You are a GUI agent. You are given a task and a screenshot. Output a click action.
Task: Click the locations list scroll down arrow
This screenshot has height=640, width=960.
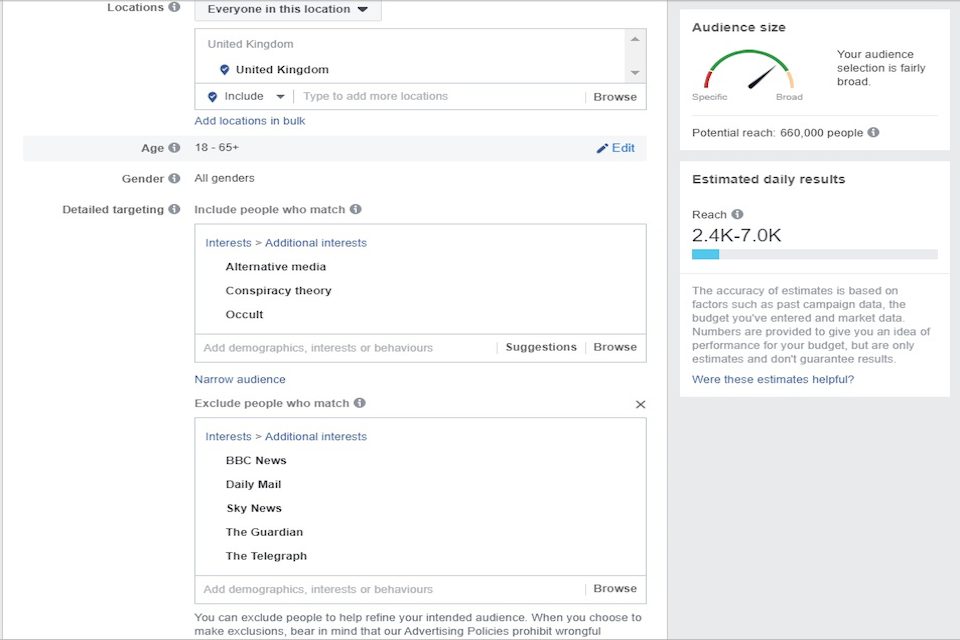[635, 73]
